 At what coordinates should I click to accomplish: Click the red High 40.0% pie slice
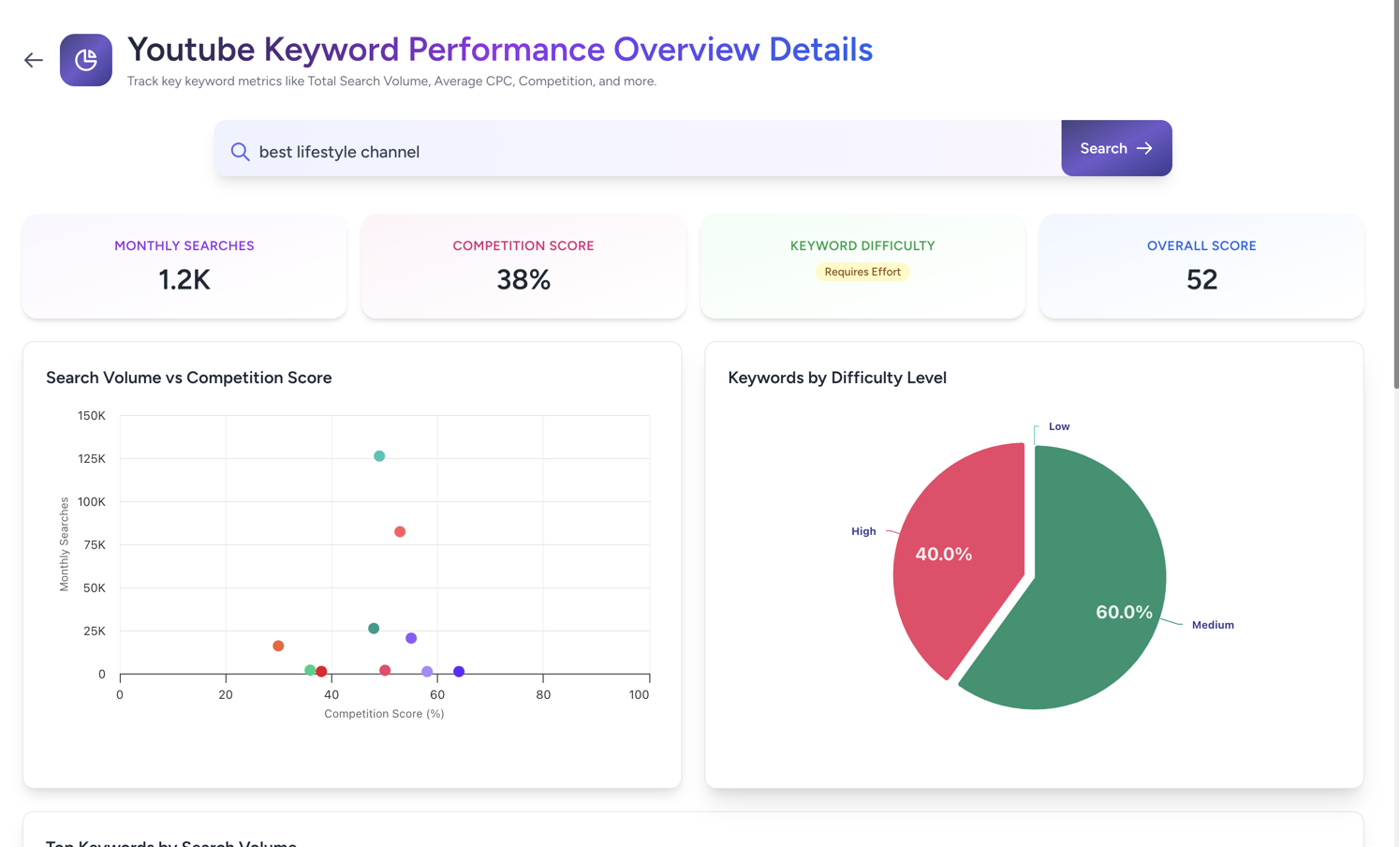click(x=955, y=562)
